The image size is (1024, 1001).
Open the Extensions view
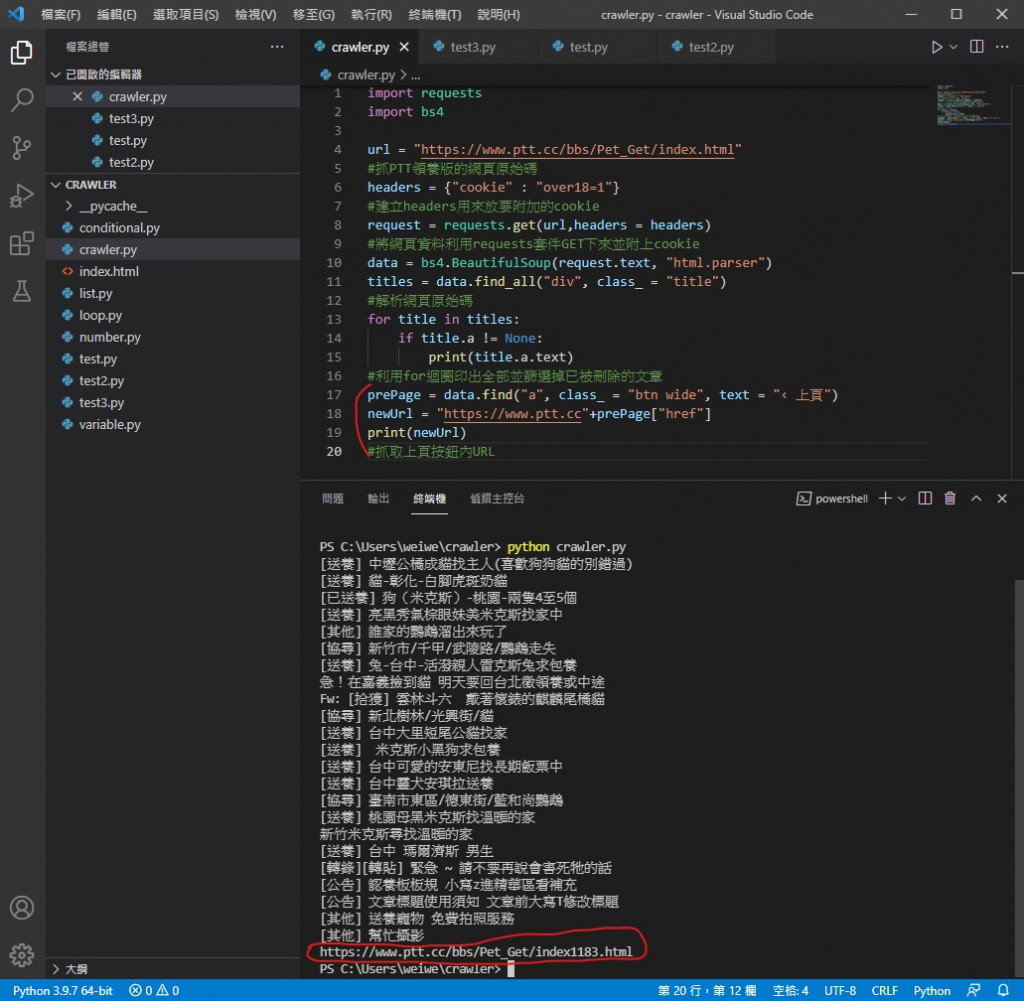click(22, 244)
